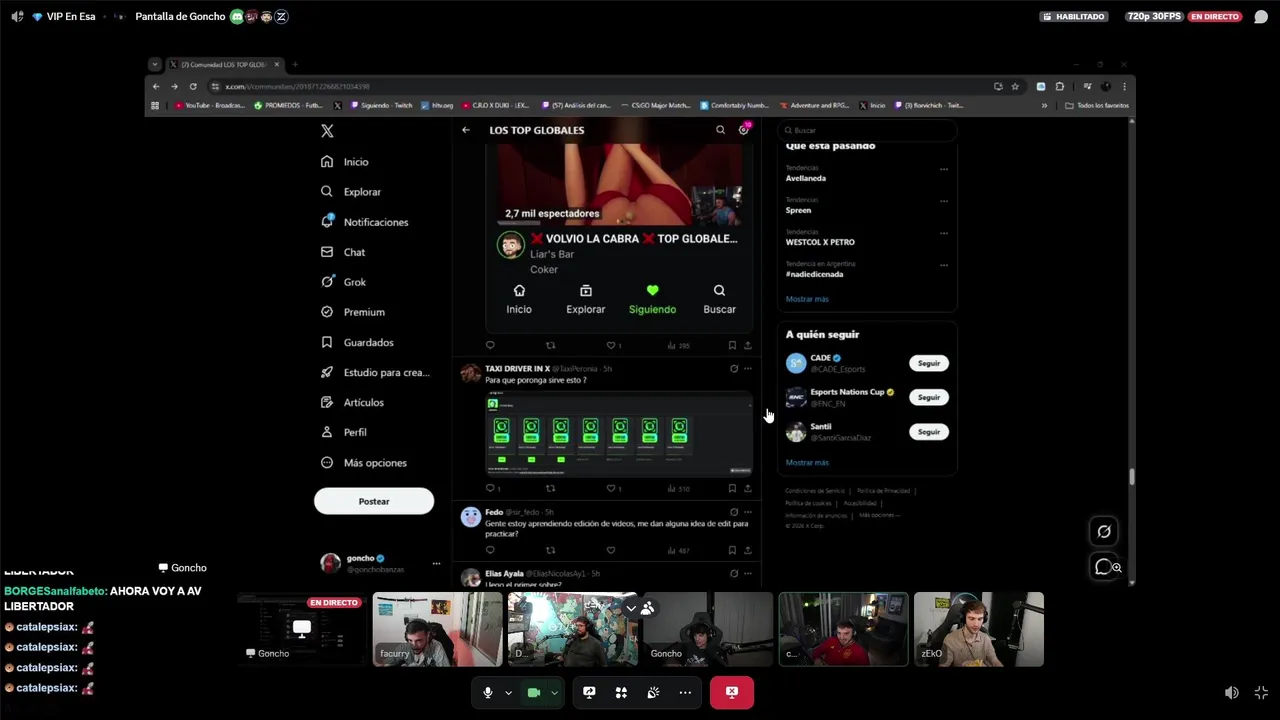
Task: Select facurry's video thumbnail
Action: point(437,629)
